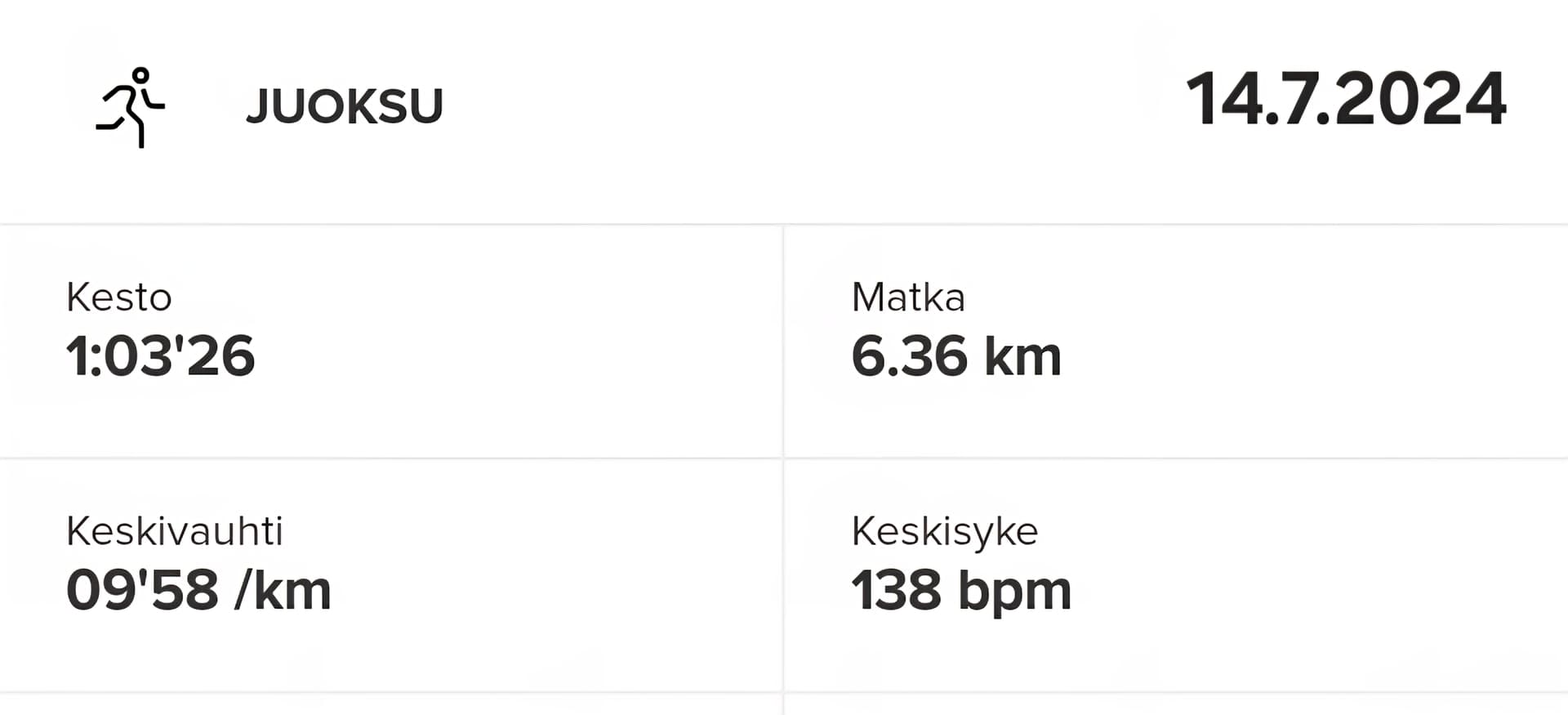Viewport: 1568px width, 715px height.
Task: Tap the 09'58 average pace number
Action: click(142, 590)
